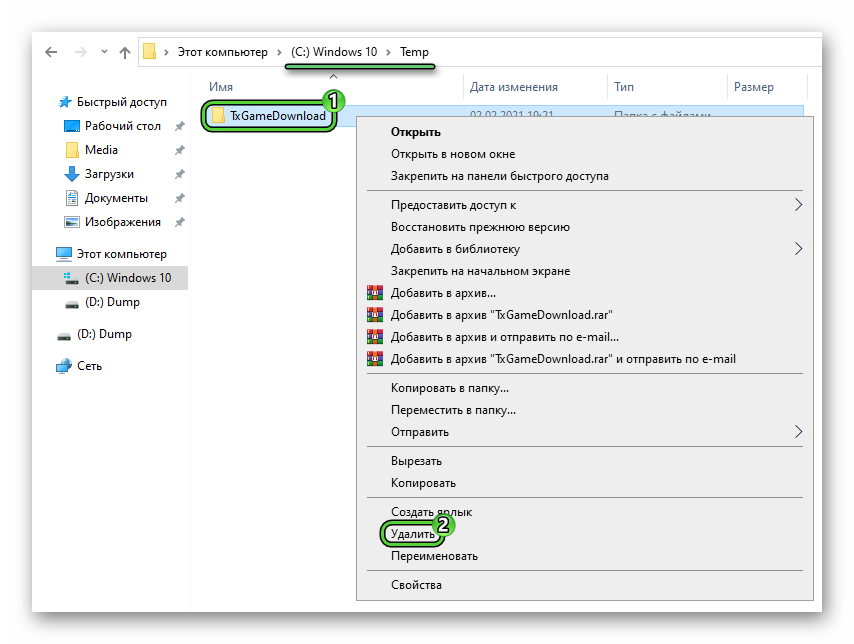This screenshot has height=644, width=854.
Task: Click 'Этот компьютер' in the address breadcrumb
Action: [x=222, y=52]
